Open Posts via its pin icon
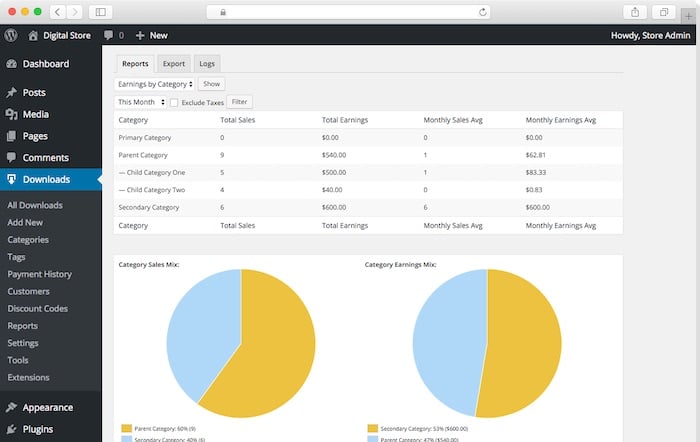The image size is (700, 442). click(11, 93)
